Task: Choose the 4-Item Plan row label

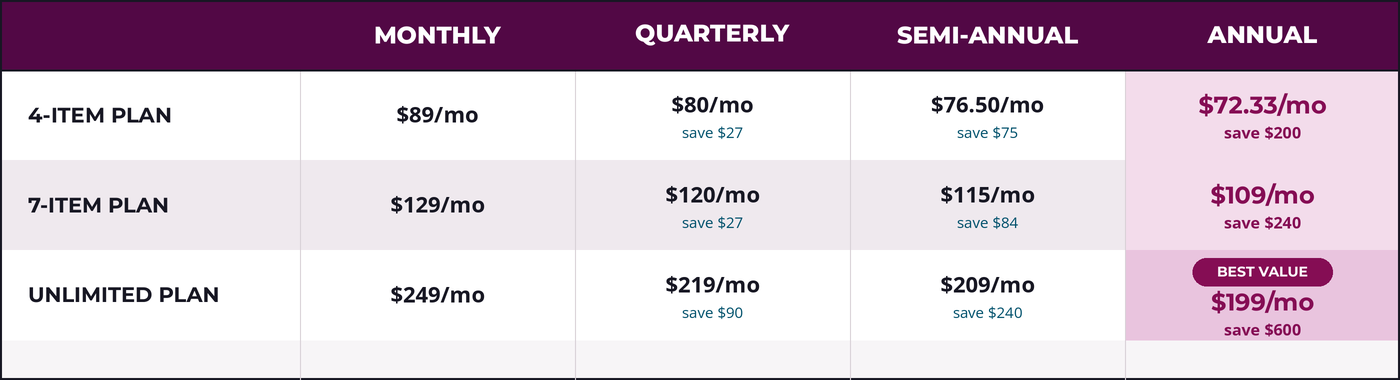Action: pyautogui.click(x=100, y=115)
